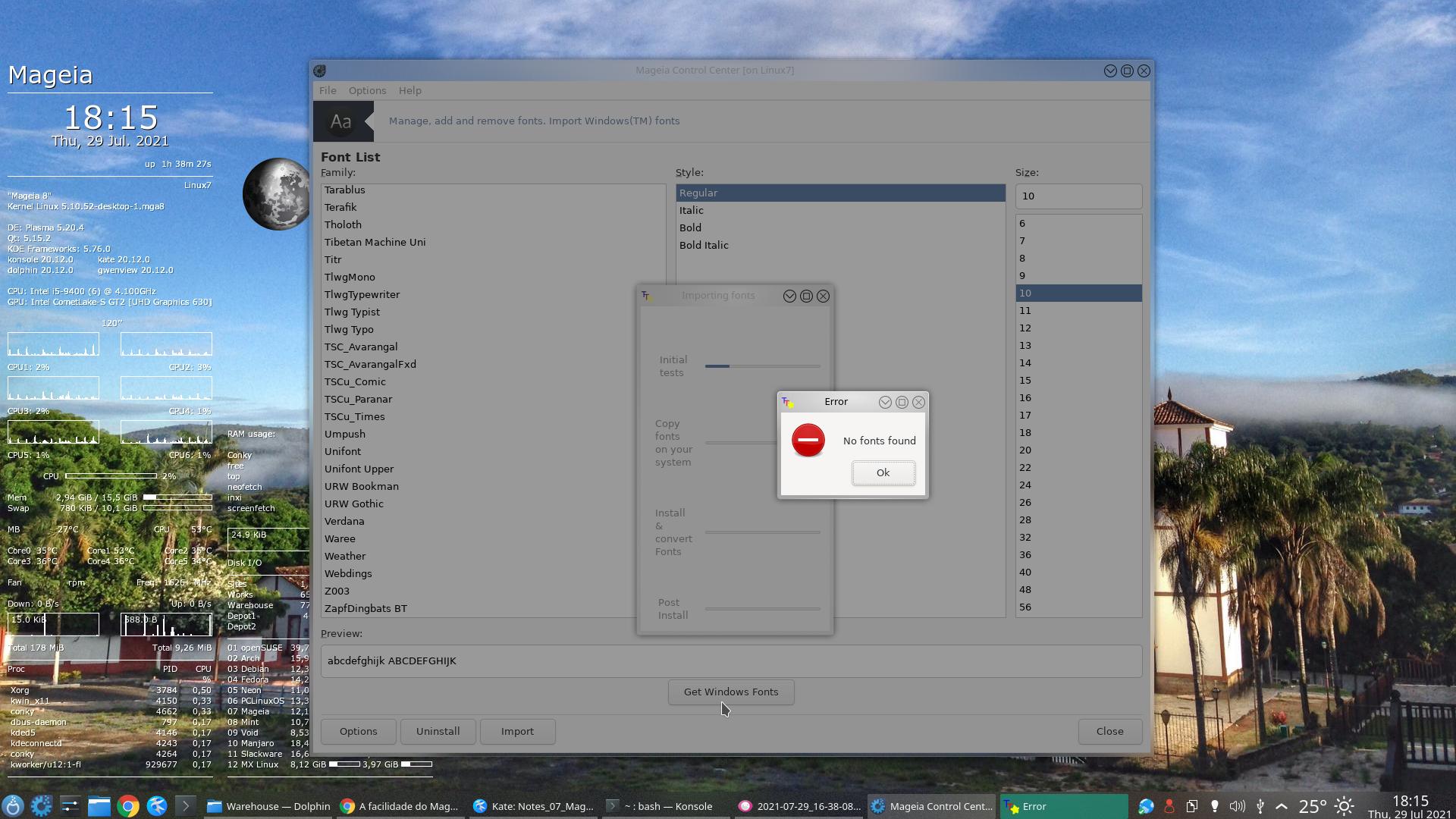Open the File menu
This screenshot has width=1456, height=819.
(x=328, y=90)
